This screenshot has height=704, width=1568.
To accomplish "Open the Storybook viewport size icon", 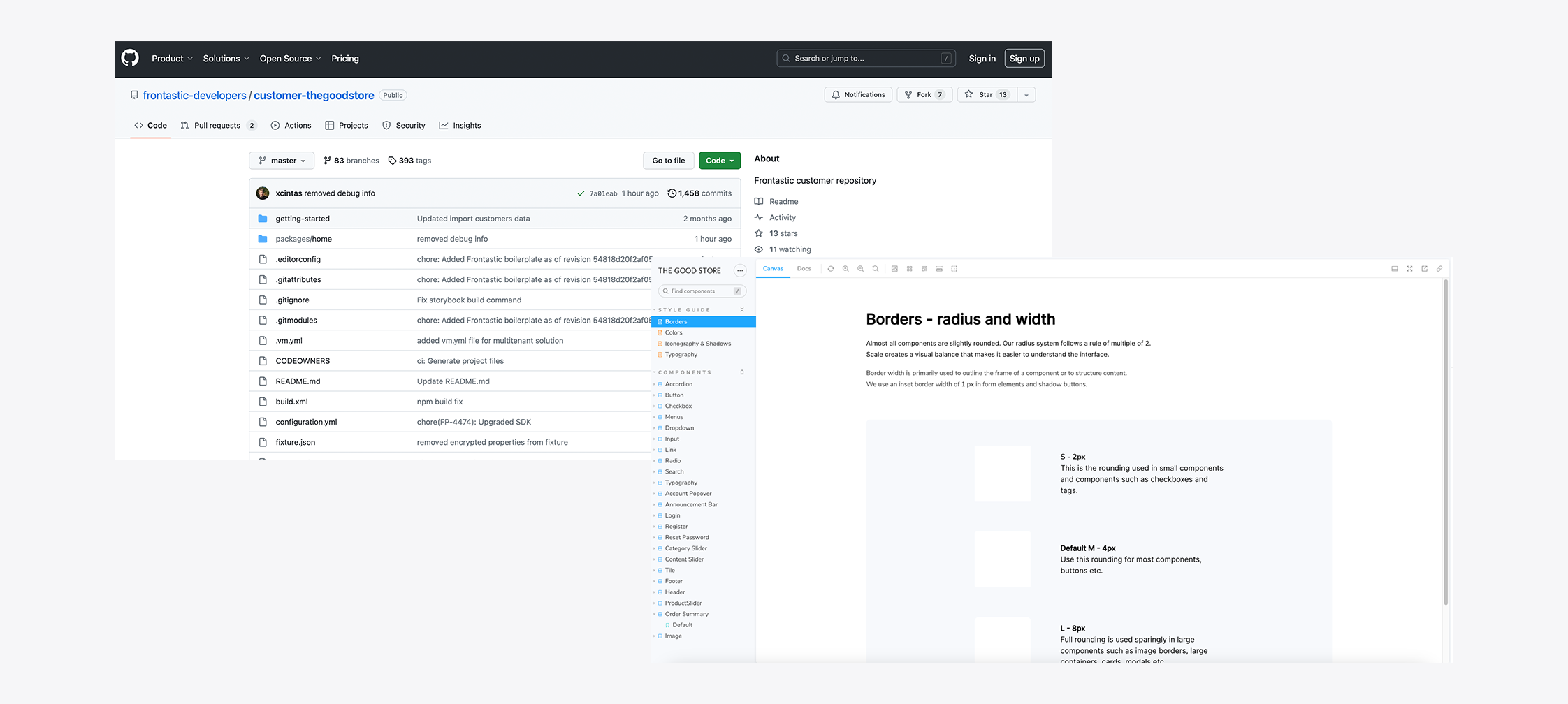I will (x=924, y=269).
